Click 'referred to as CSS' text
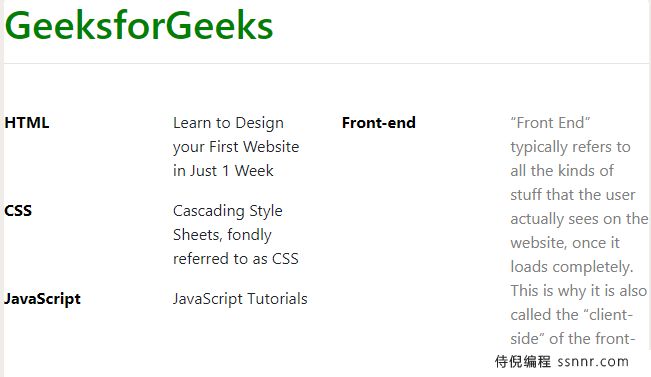651x377 pixels. pos(236,259)
